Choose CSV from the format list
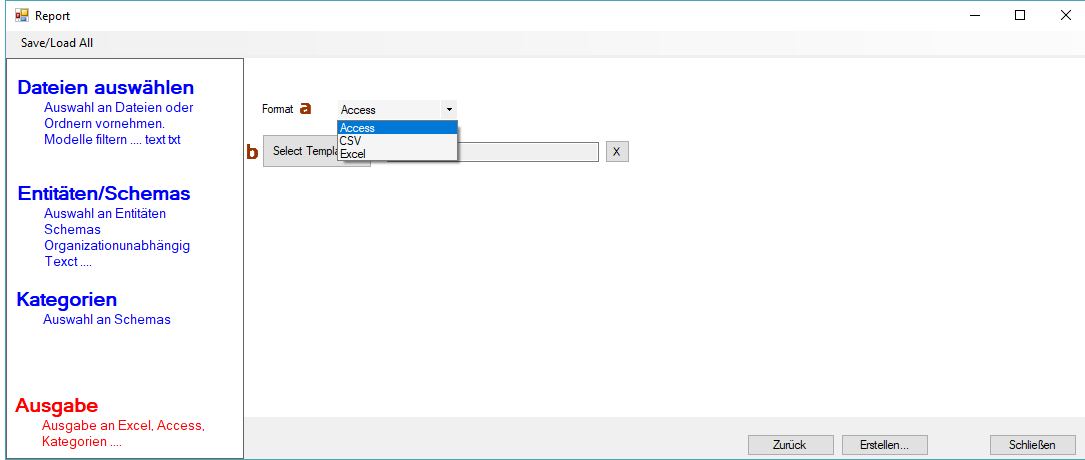Image resolution: width=1085 pixels, height=460 pixels. [x=397, y=140]
